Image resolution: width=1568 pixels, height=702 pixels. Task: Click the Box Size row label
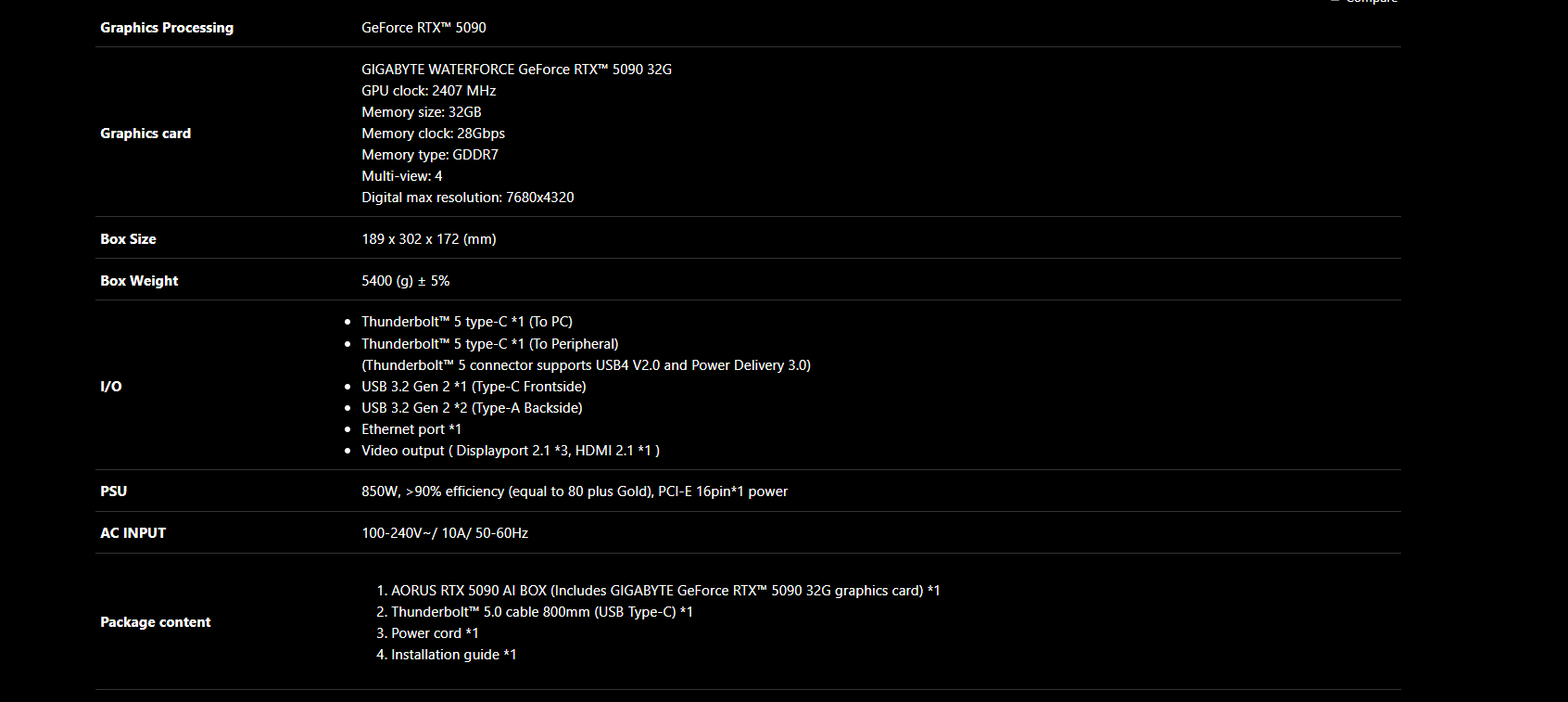(128, 239)
